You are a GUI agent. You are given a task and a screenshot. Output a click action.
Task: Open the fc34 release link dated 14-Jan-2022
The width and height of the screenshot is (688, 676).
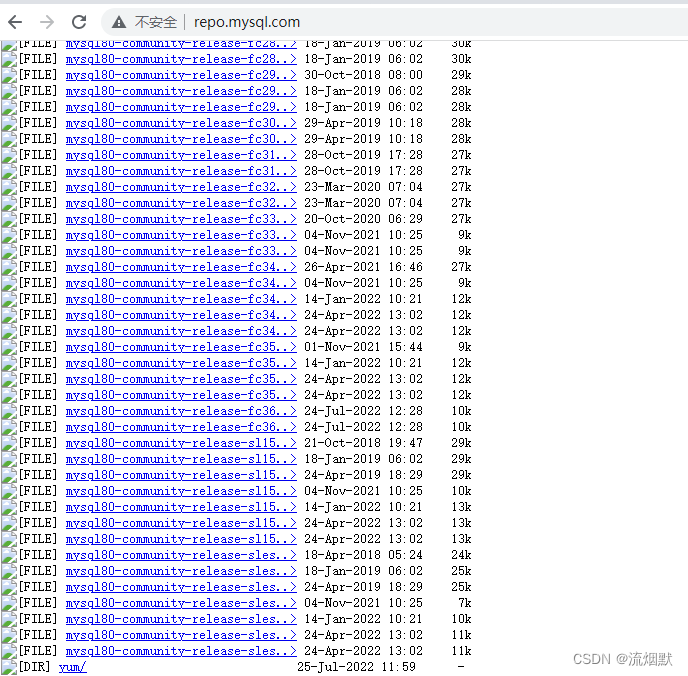coord(181,299)
